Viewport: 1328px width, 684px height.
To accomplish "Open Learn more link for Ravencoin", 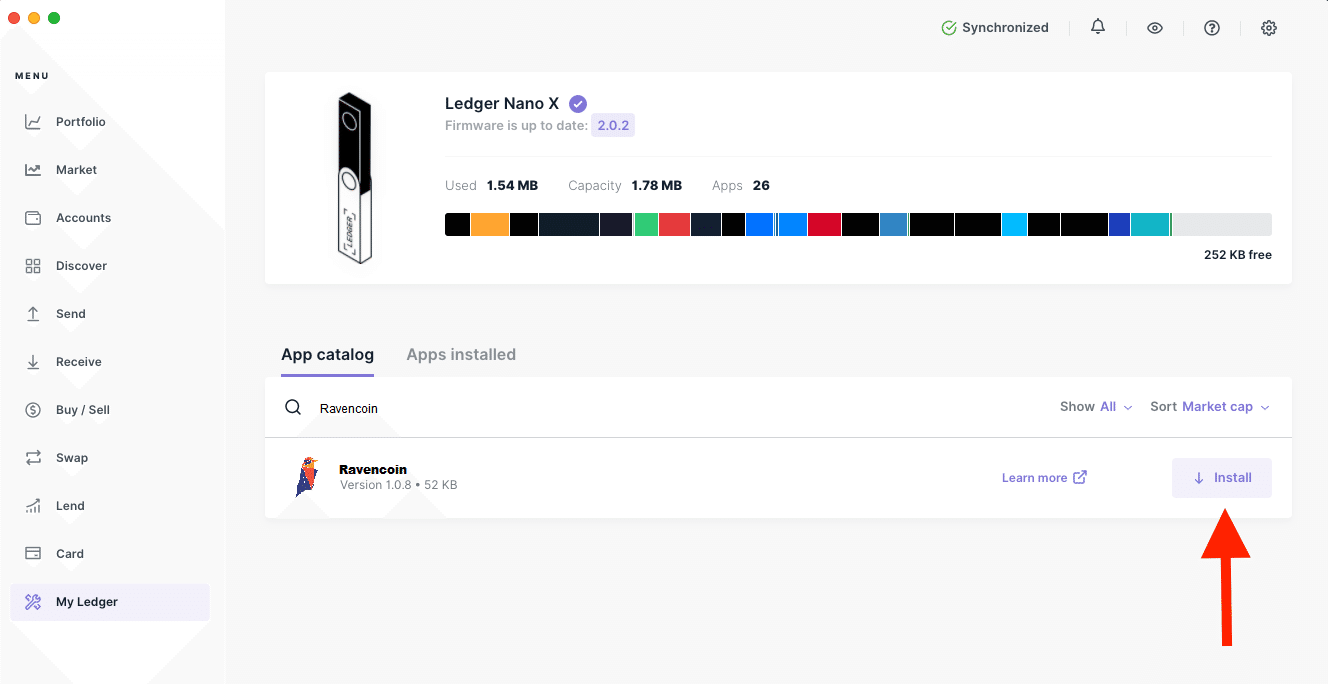I will tap(1044, 478).
